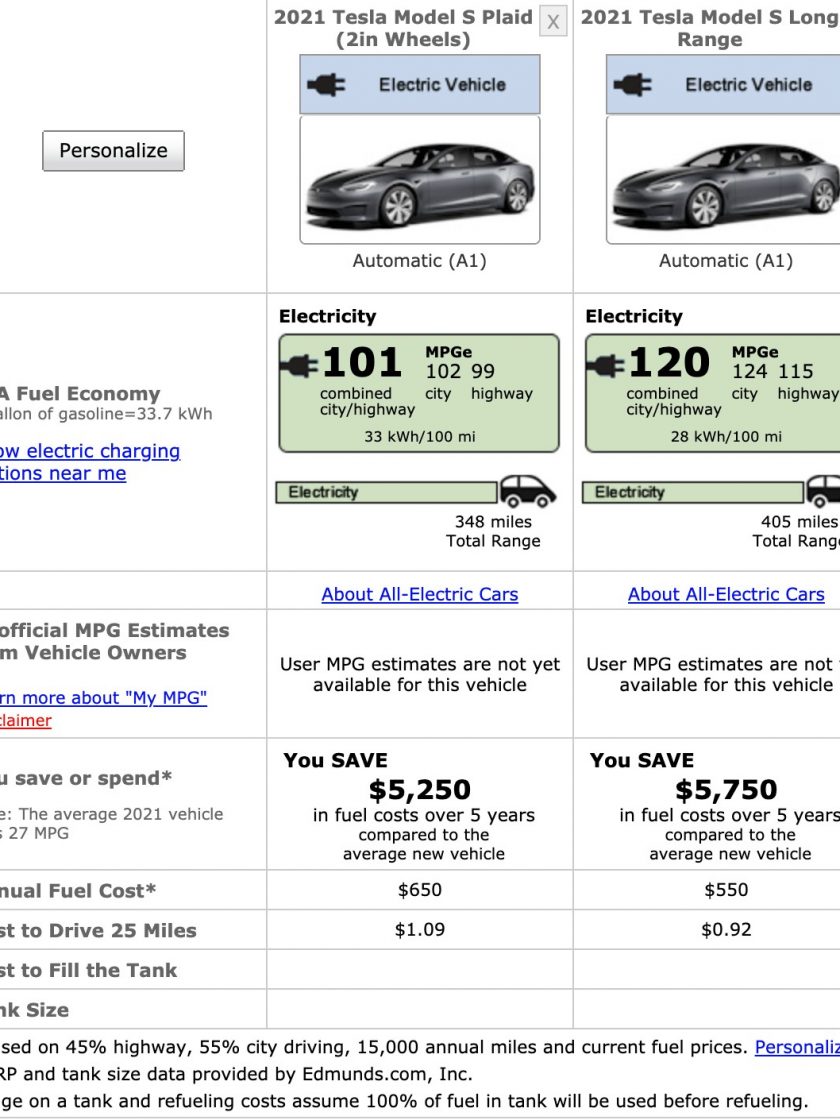Click the "gallon of gasoline=33.7 kWh" note
Screen dimensions: 840x1120
tap(106, 414)
